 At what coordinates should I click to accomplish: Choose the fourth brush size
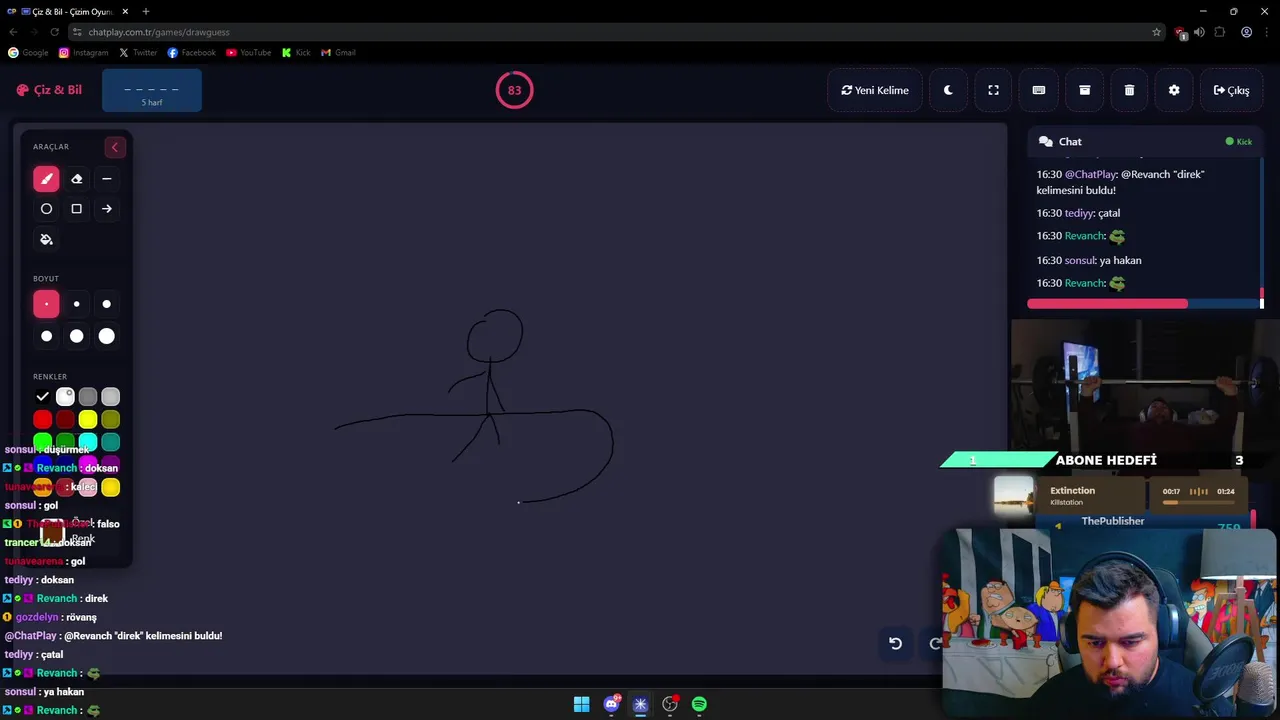pos(46,336)
